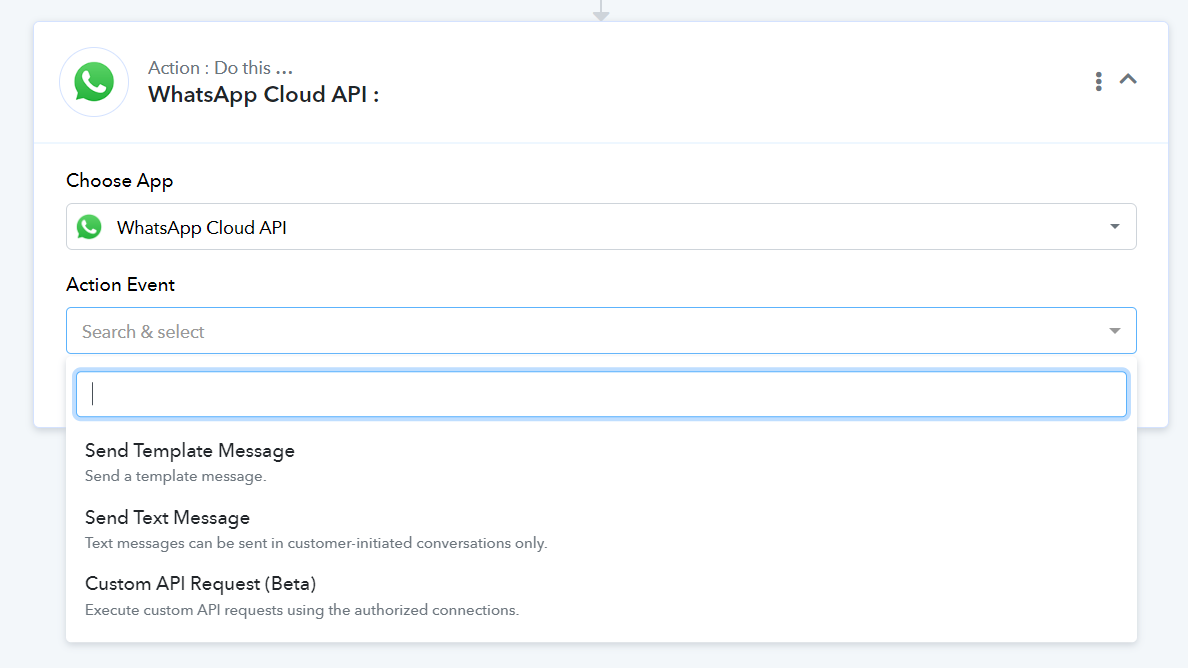The height and width of the screenshot is (668, 1188).
Task: Click the customer-initiated conversations description
Action: point(316,543)
